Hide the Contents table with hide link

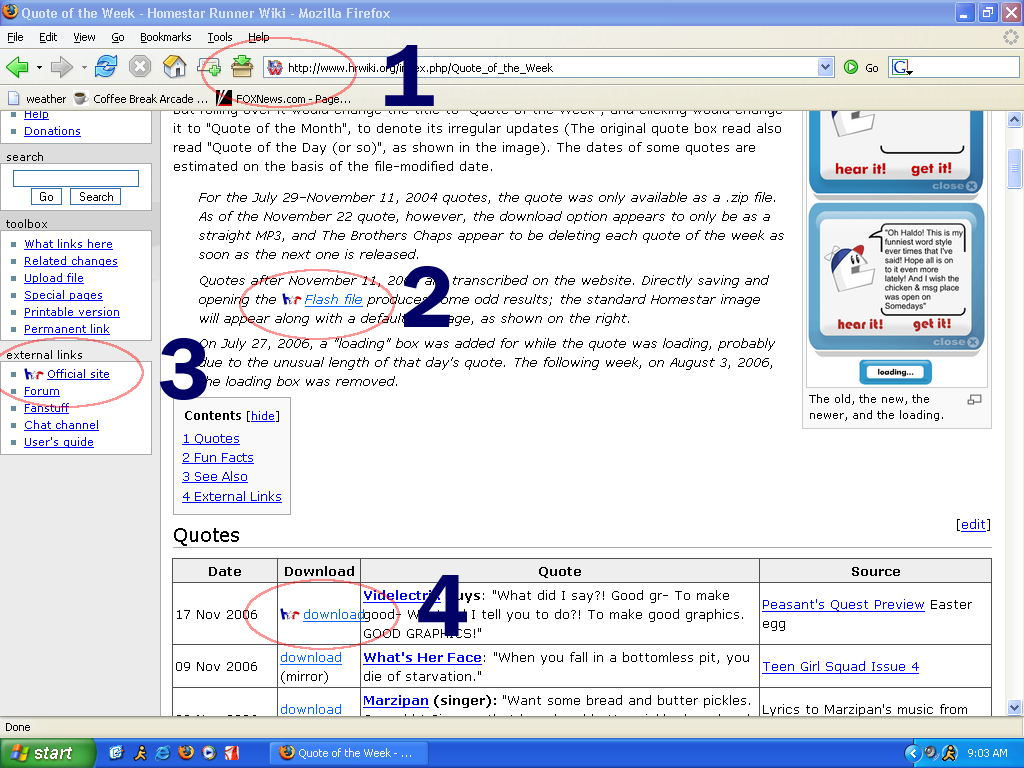pos(263,416)
